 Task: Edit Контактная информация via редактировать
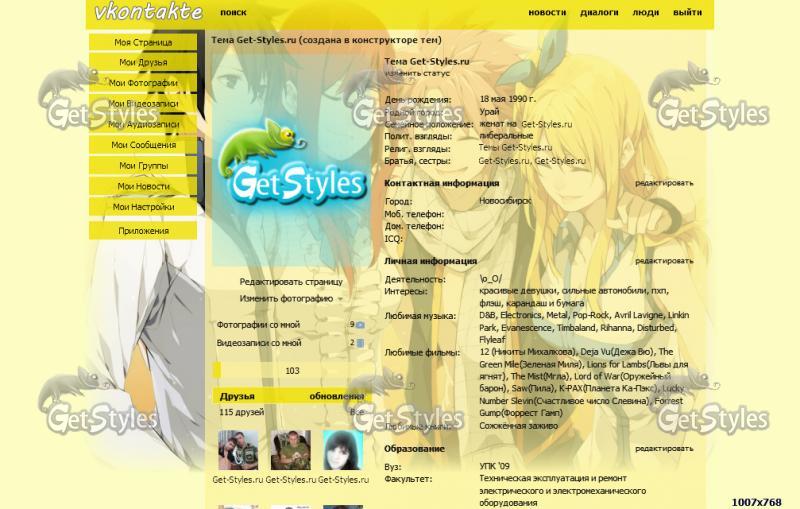coord(664,183)
